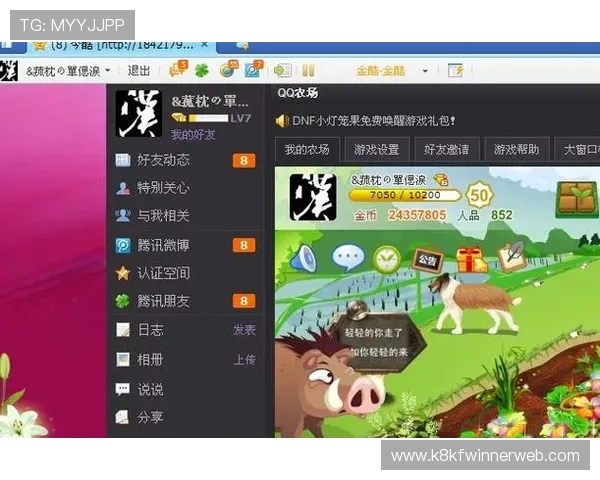The image size is (600, 480).
Task: Click the 腾讯朋友 clover icon
Action: click(x=123, y=301)
